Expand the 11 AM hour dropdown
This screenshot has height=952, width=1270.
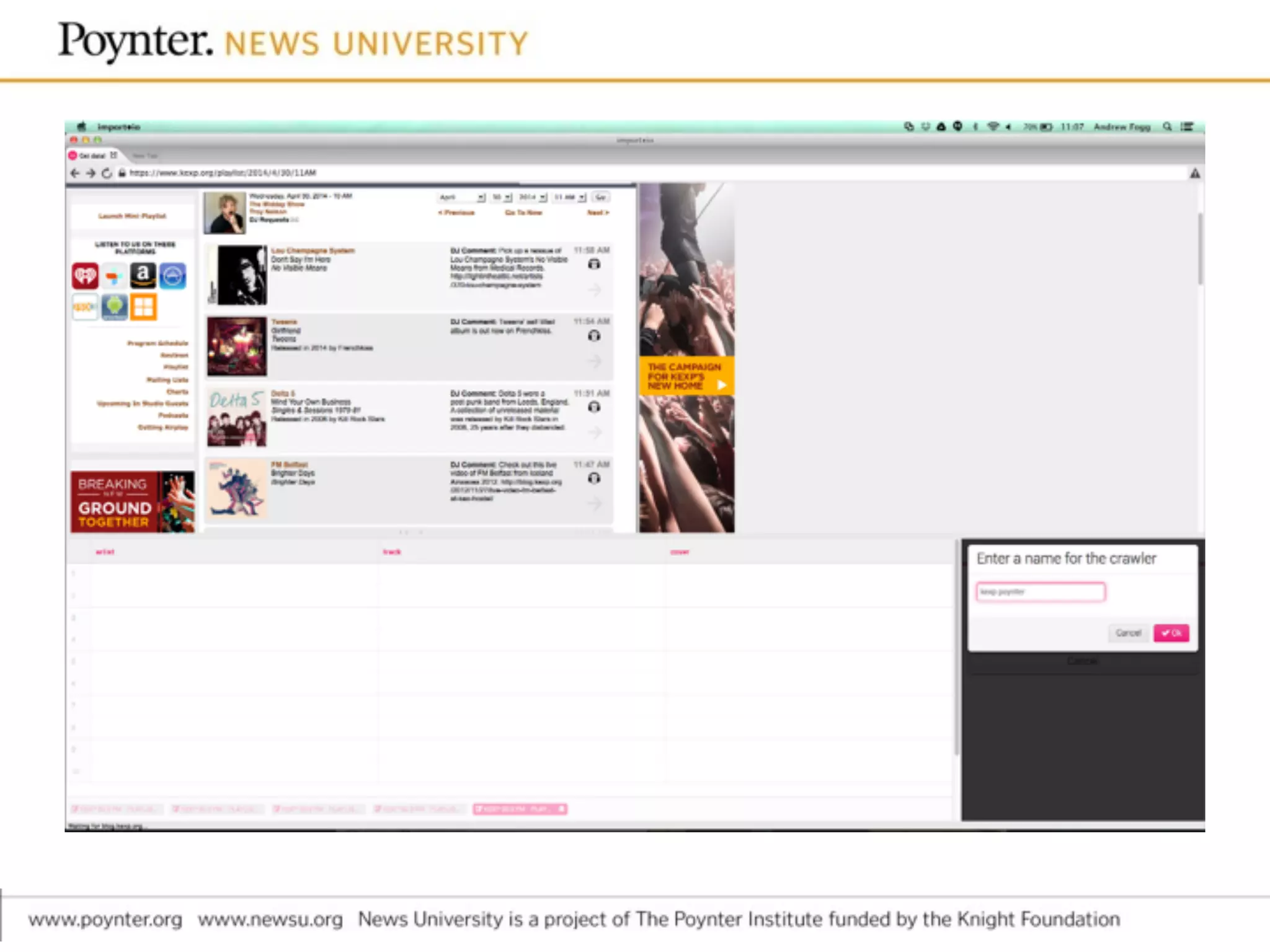569,197
